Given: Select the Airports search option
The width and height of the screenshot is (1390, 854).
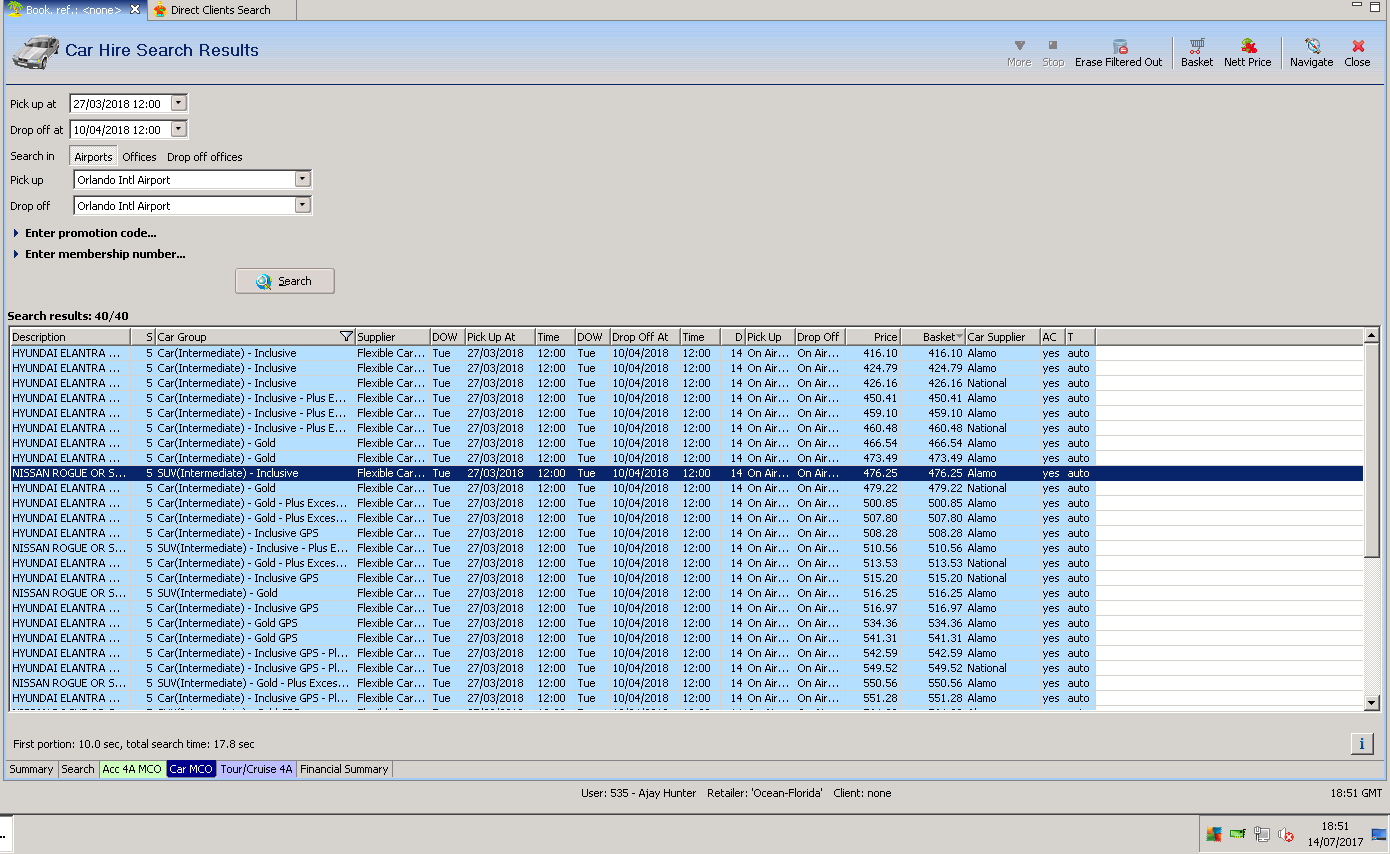Looking at the screenshot, I should (x=93, y=157).
